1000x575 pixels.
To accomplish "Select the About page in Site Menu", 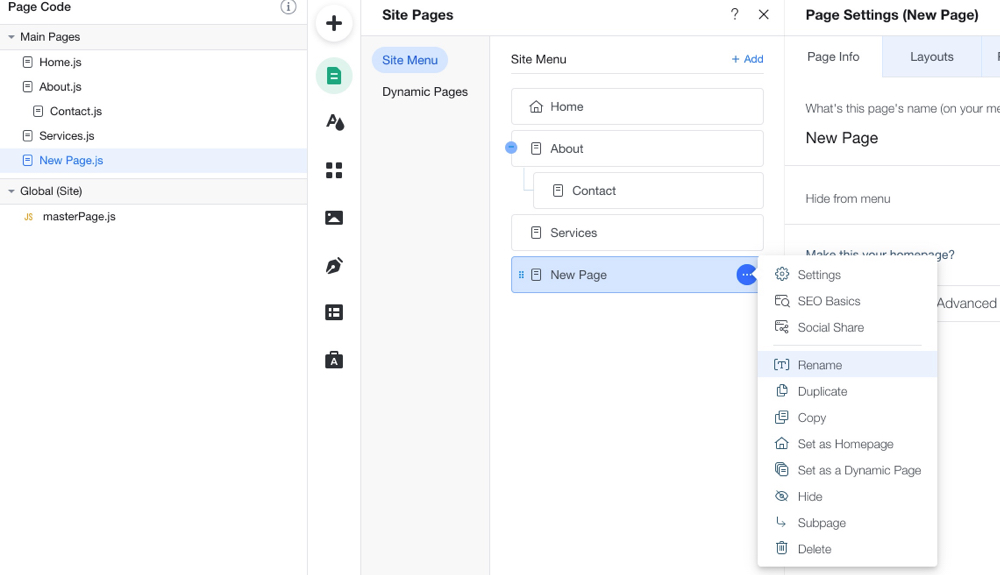I will tap(637, 149).
